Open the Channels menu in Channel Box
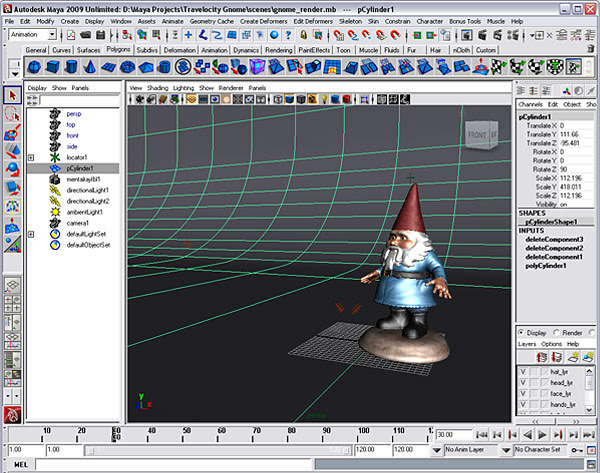This screenshot has height=473, width=600. [x=530, y=104]
